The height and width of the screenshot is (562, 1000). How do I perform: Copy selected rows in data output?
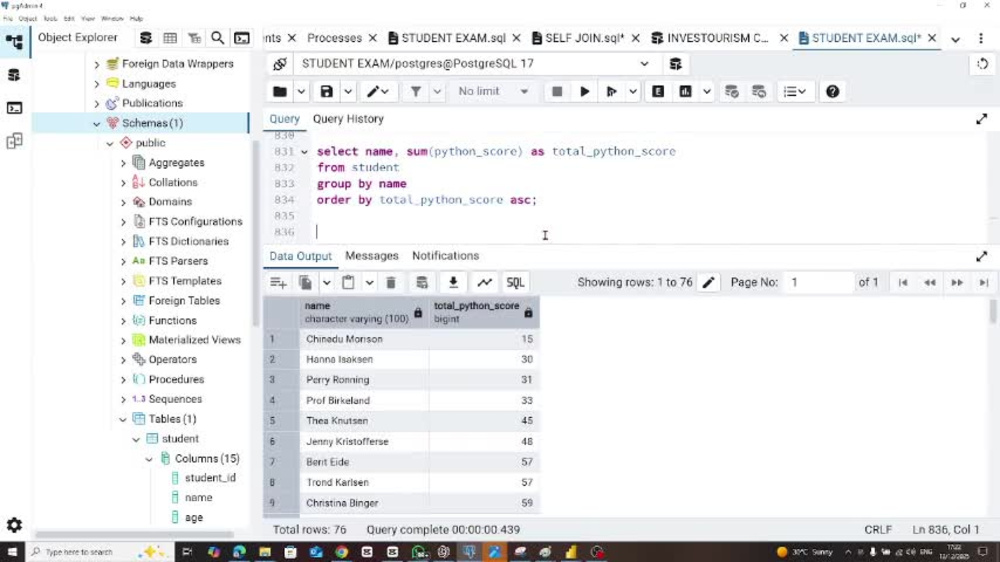point(305,283)
